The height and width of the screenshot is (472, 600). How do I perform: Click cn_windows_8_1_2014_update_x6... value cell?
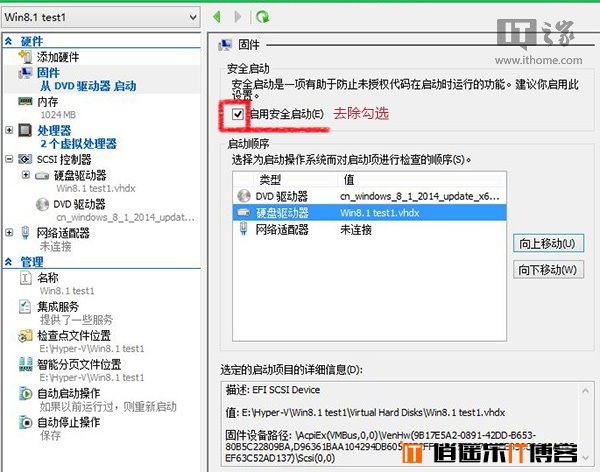pyautogui.click(x=419, y=196)
